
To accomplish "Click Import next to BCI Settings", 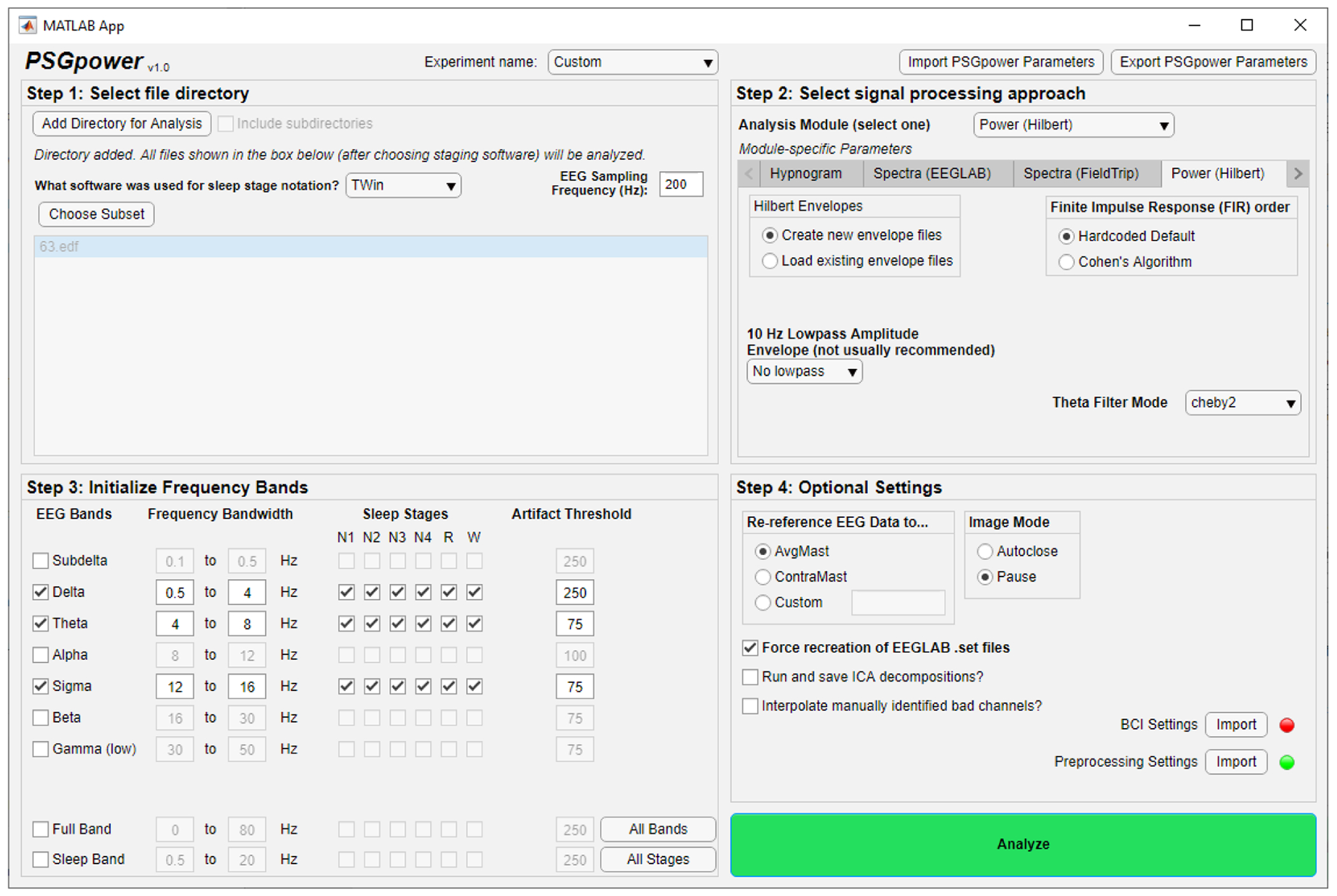I will pyautogui.click(x=1236, y=725).
